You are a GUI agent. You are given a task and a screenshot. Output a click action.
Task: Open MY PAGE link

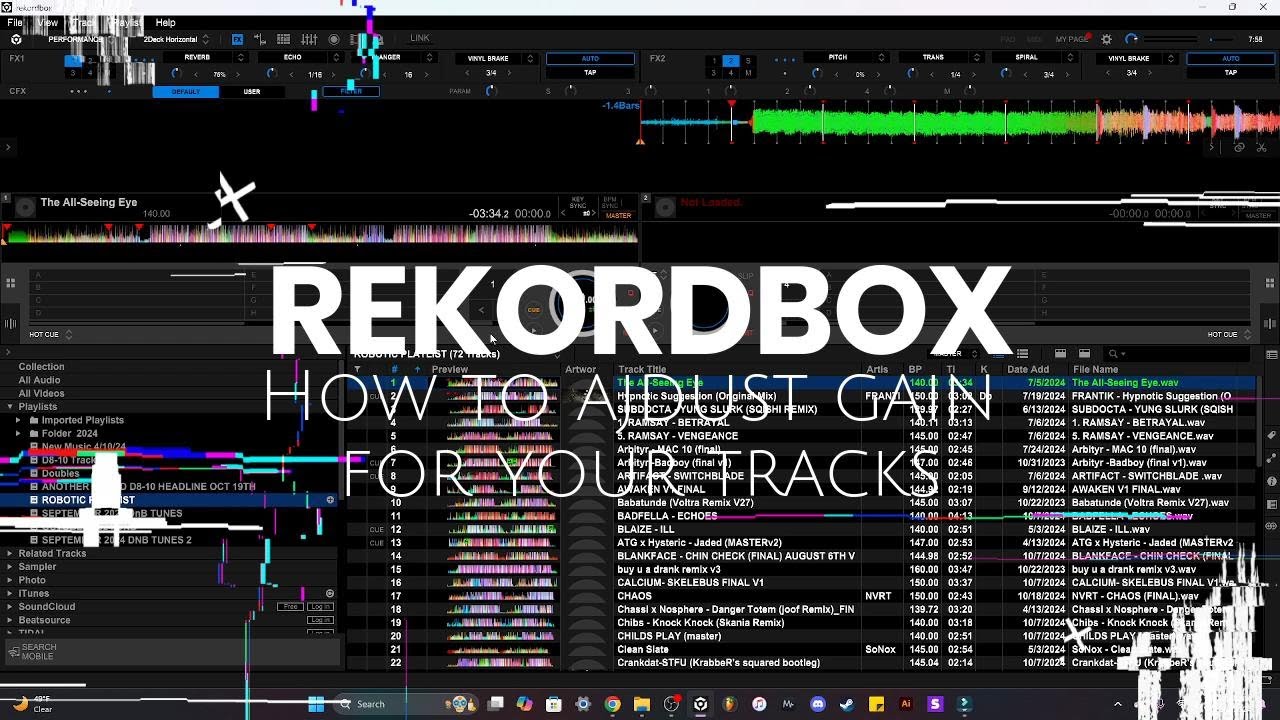click(1071, 39)
